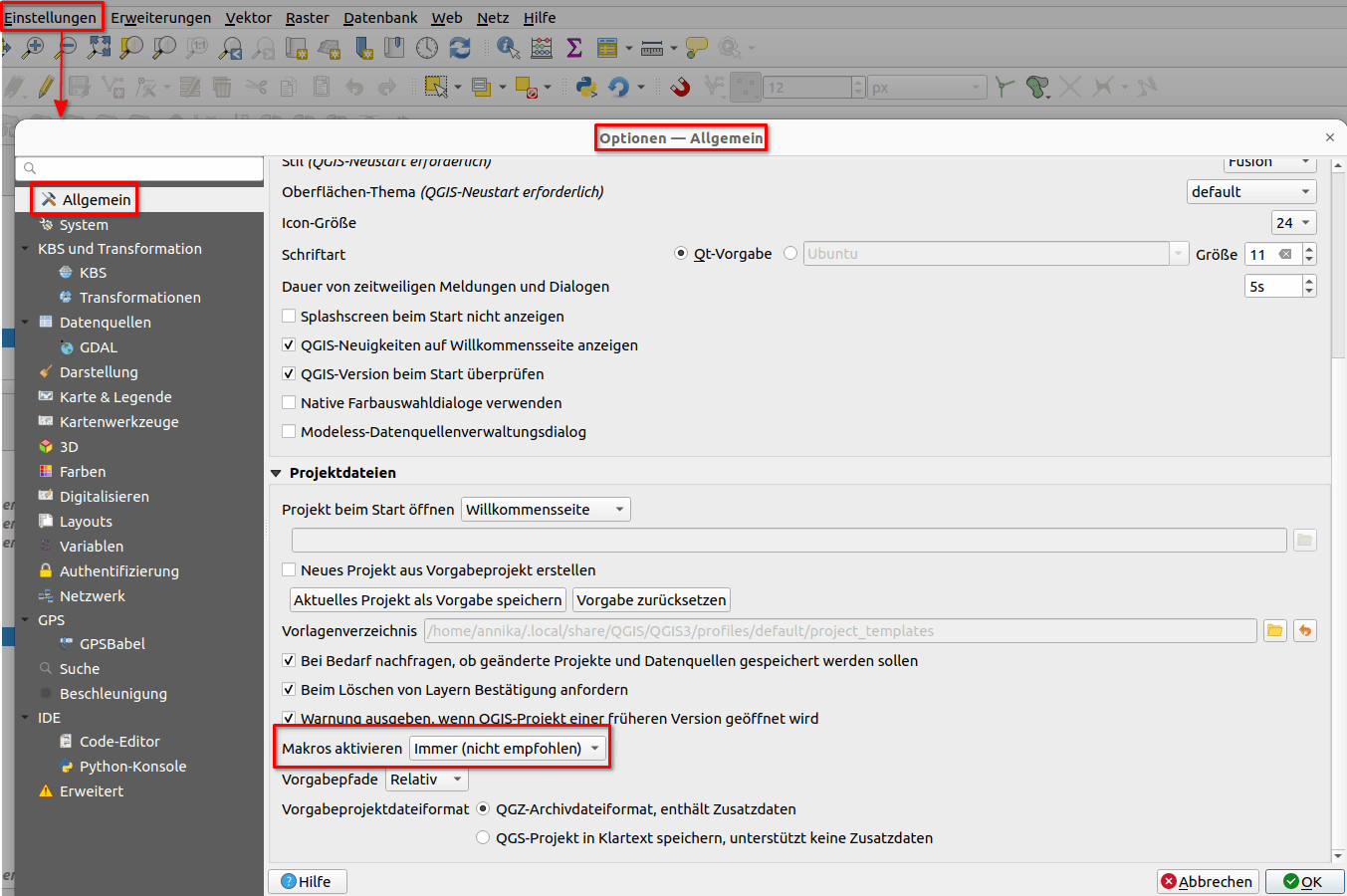The height and width of the screenshot is (896, 1347).
Task: Select QGS-Projekt in Klartext radio option
Action: coord(483,838)
